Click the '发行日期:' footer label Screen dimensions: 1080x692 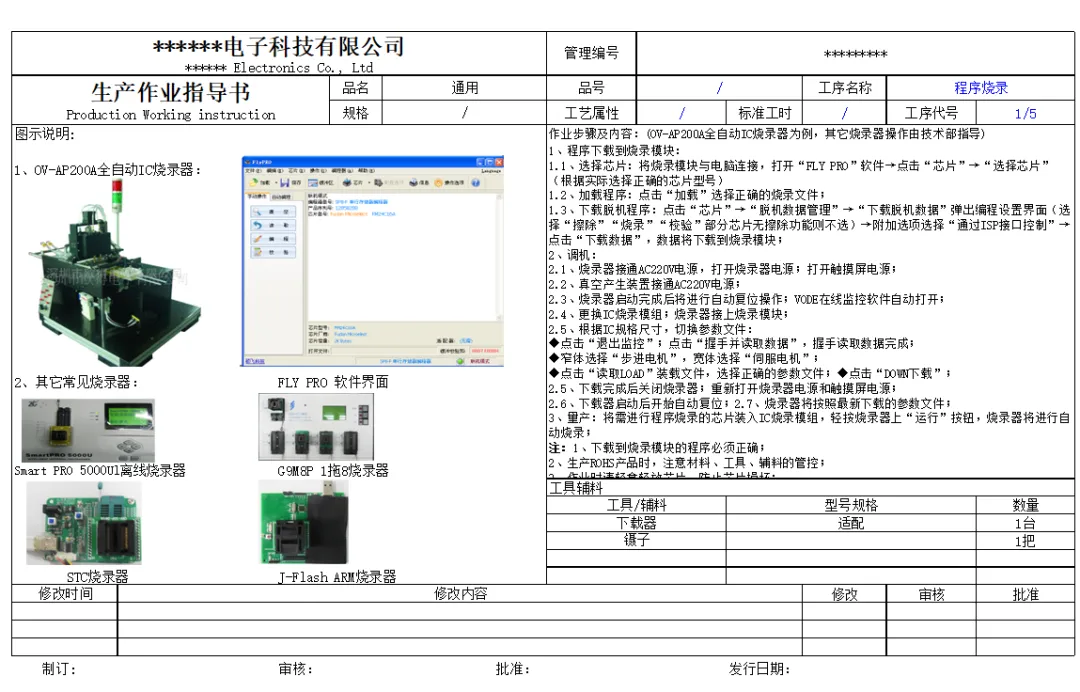tap(760, 669)
